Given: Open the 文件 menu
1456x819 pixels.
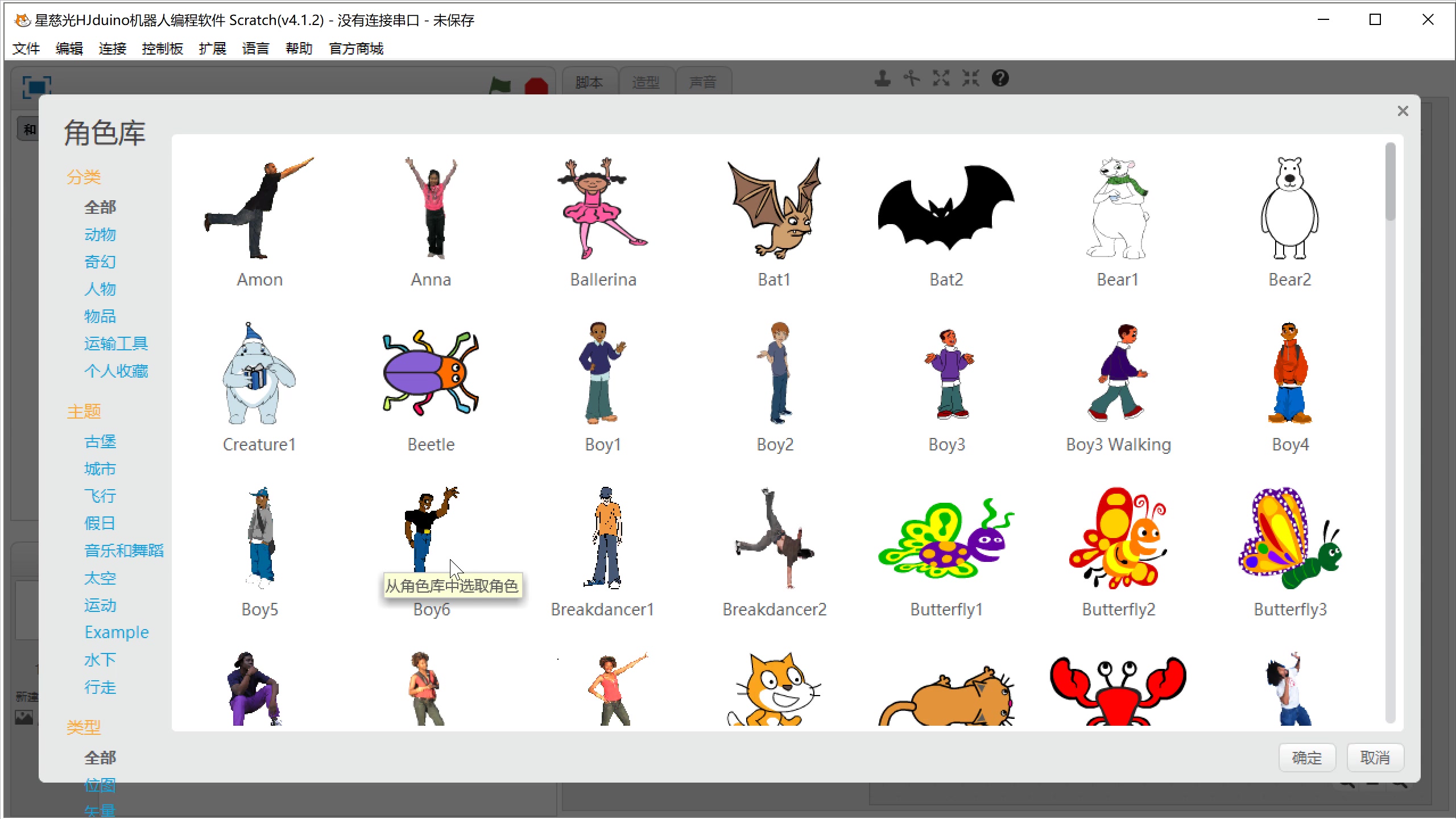Looking at the screenshot, I should 26,48.
